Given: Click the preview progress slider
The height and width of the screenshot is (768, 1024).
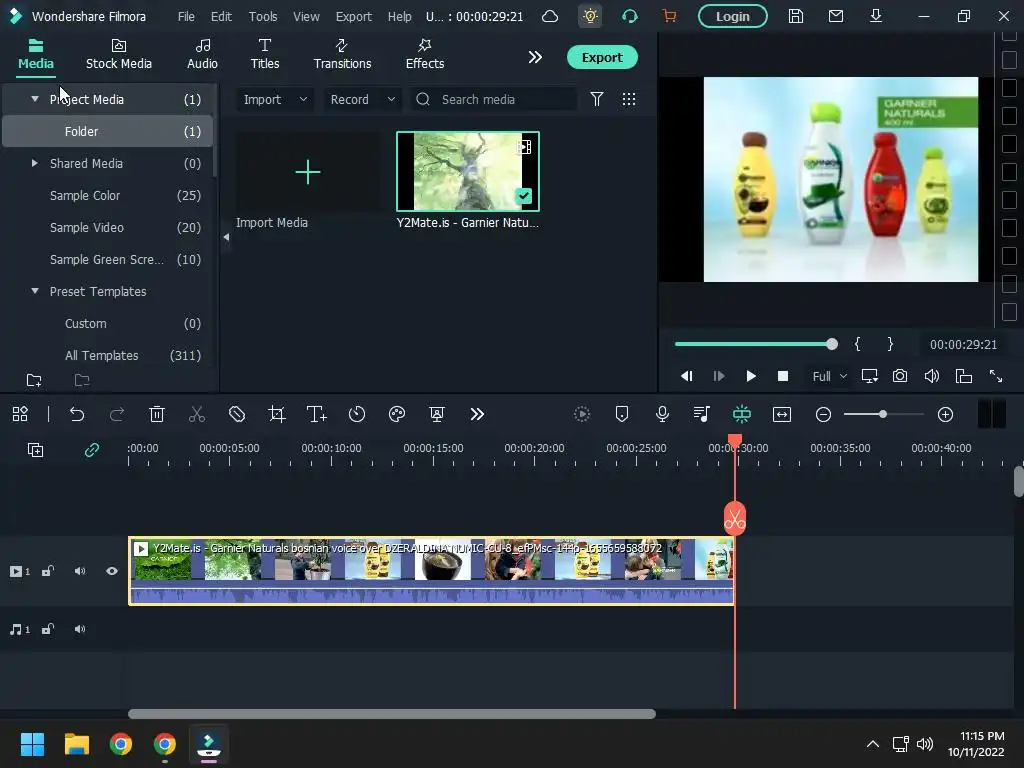Looking at the screenshot, I should pyautogui.click(x=756, y=344).
